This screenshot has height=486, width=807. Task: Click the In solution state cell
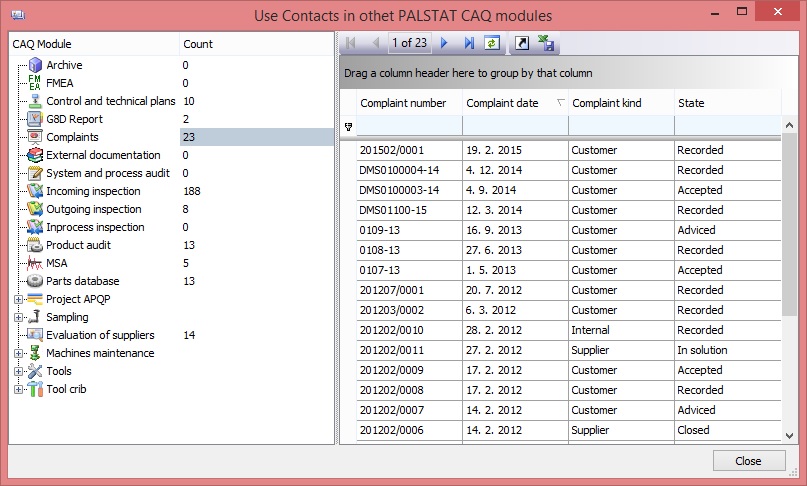click(727, 350)
